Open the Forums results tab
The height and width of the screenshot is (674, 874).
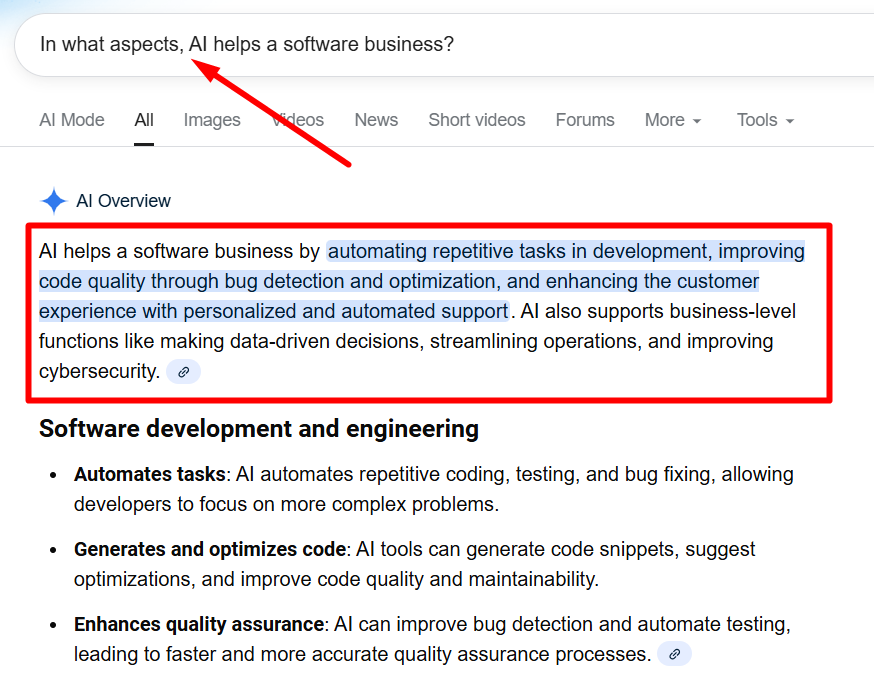pos(585,120)
